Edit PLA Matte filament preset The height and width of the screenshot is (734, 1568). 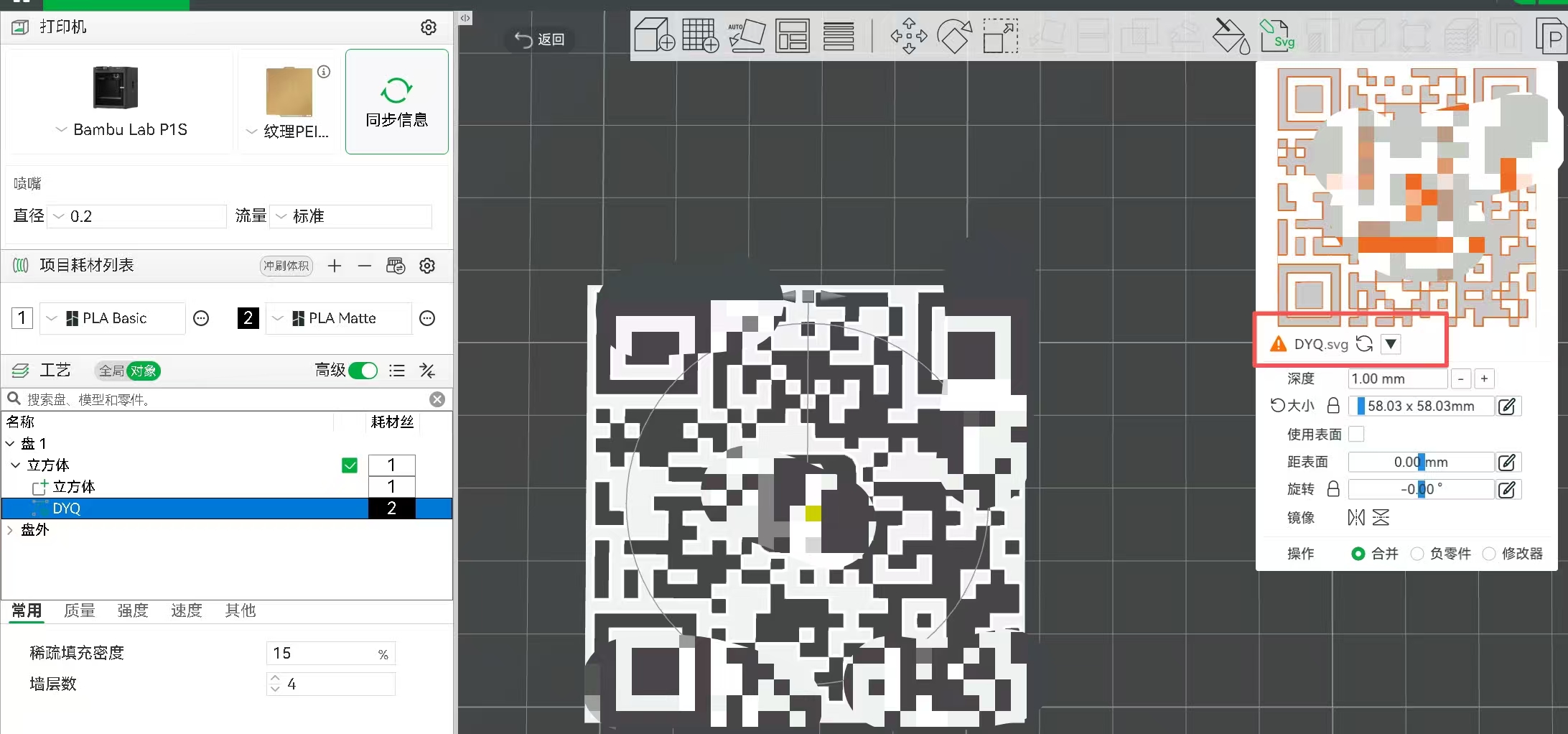(427, 318)
